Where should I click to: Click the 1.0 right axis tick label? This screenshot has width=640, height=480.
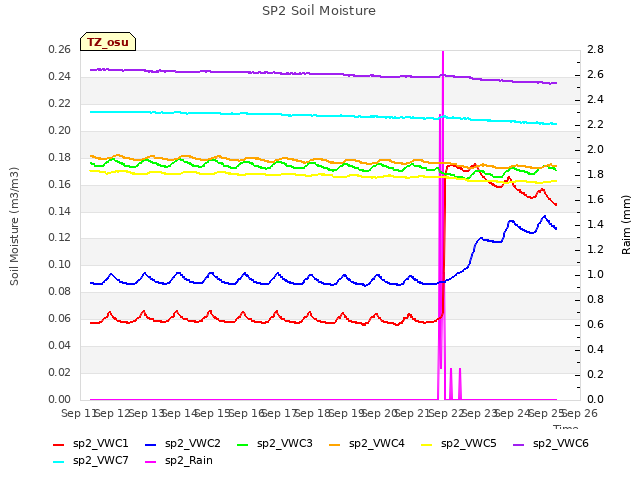point(595,274)
